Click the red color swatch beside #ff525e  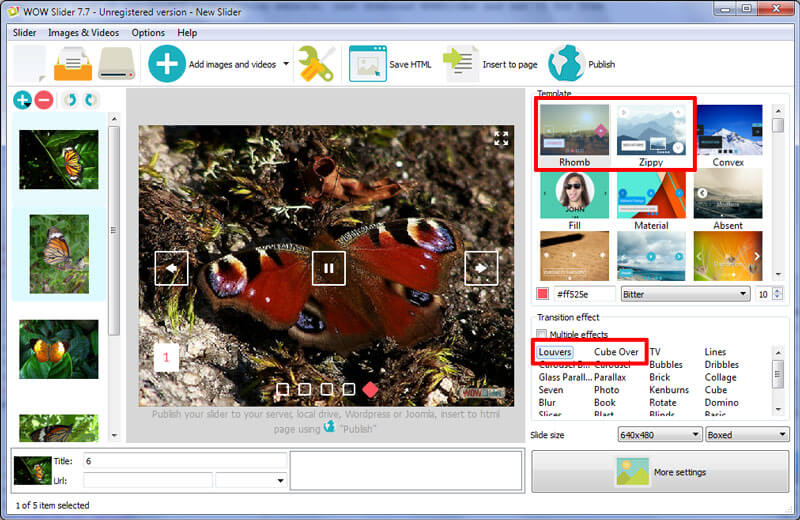pyautogui.click(x=543, y=294)
